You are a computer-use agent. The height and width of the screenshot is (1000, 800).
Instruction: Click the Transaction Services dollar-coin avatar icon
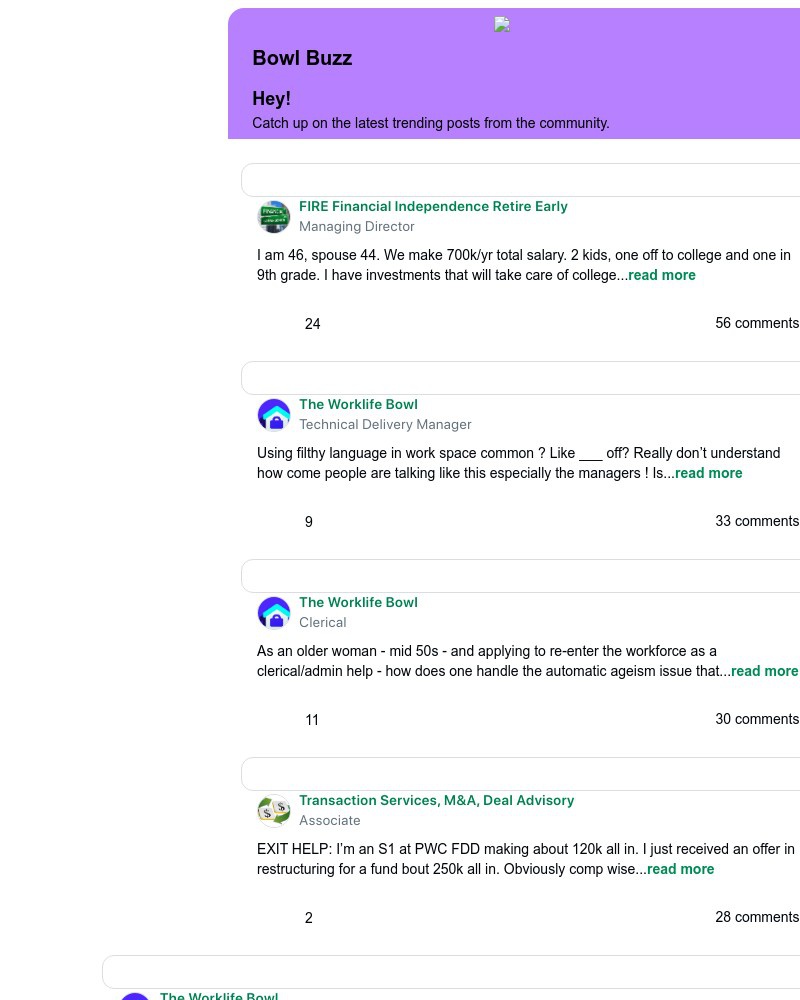[x=274, y=811]
